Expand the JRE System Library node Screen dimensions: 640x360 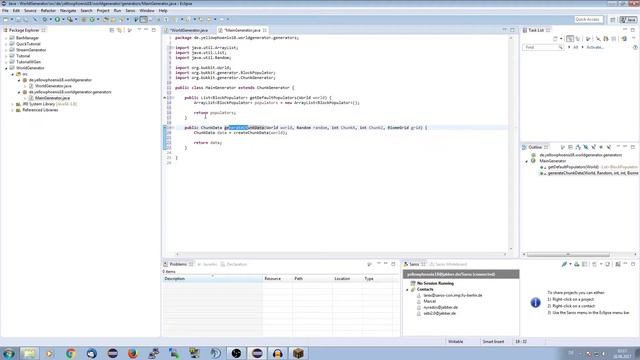13,104
